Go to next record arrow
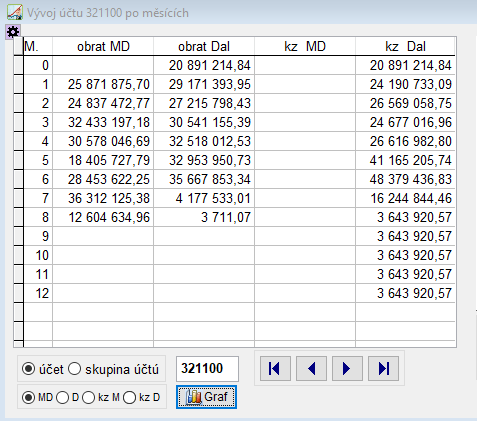The image size is (477, 421). pos(347,369)
